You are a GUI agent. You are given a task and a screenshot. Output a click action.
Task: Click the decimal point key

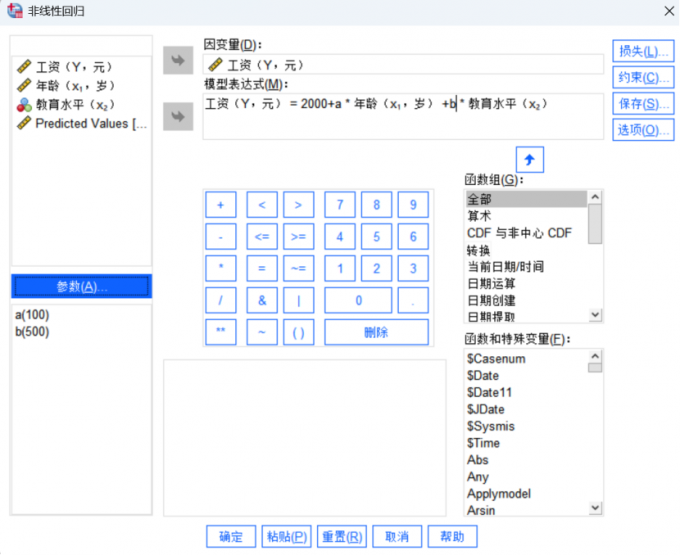(x=413, y=300)
